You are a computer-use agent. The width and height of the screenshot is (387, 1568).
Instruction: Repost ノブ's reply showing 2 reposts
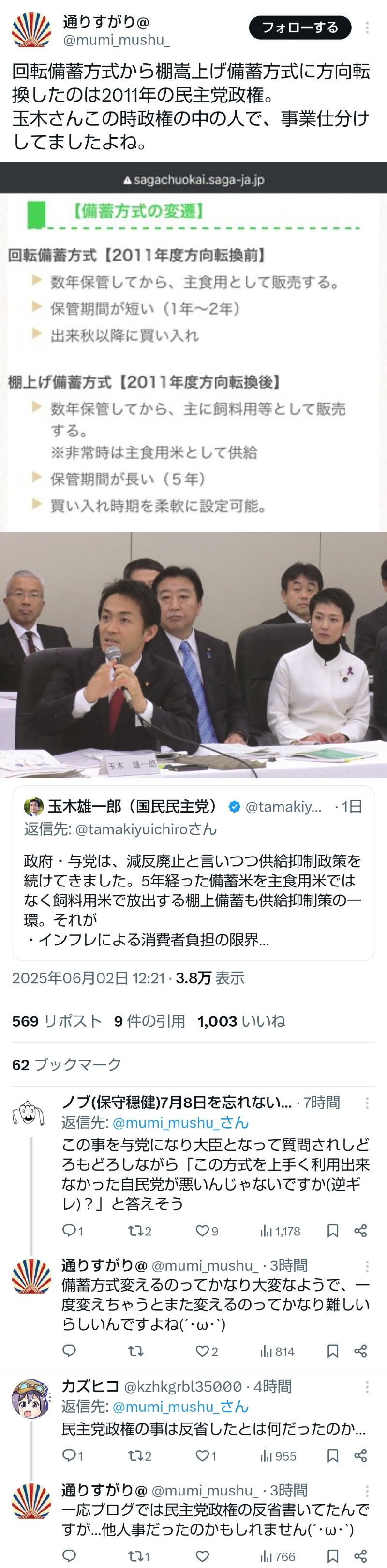pos(140,1231)
